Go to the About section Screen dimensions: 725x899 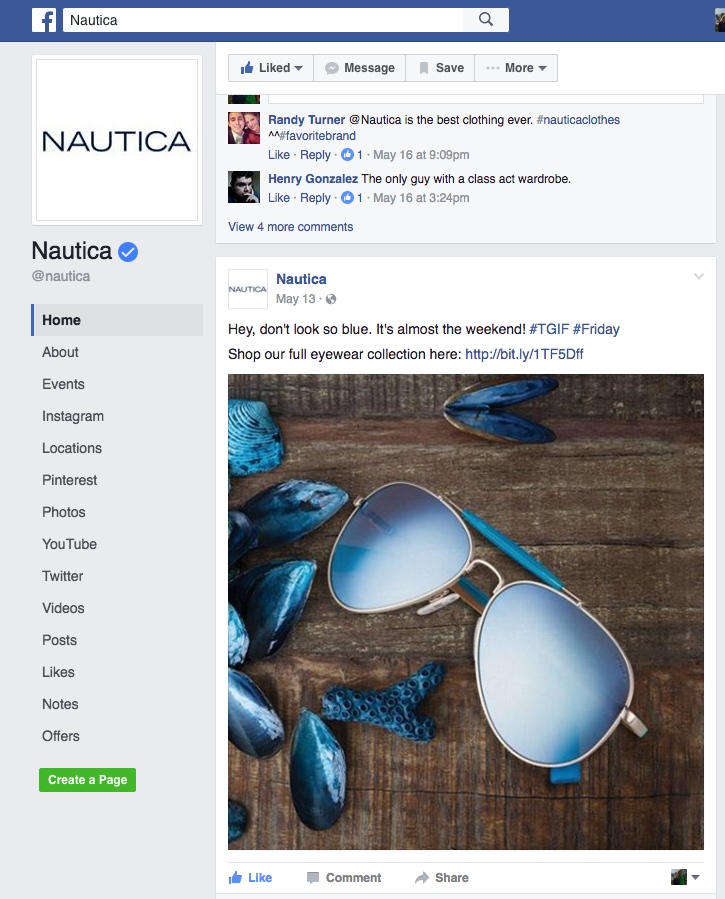coord(60,352)
